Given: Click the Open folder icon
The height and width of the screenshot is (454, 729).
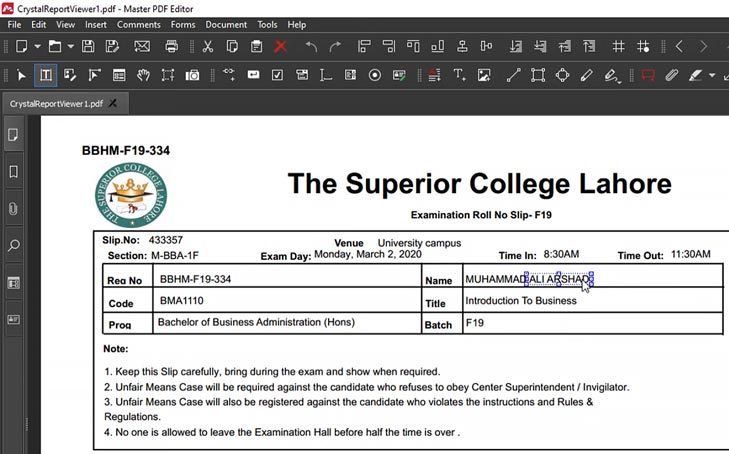Looking at the screenshot, I should point(55,46).
